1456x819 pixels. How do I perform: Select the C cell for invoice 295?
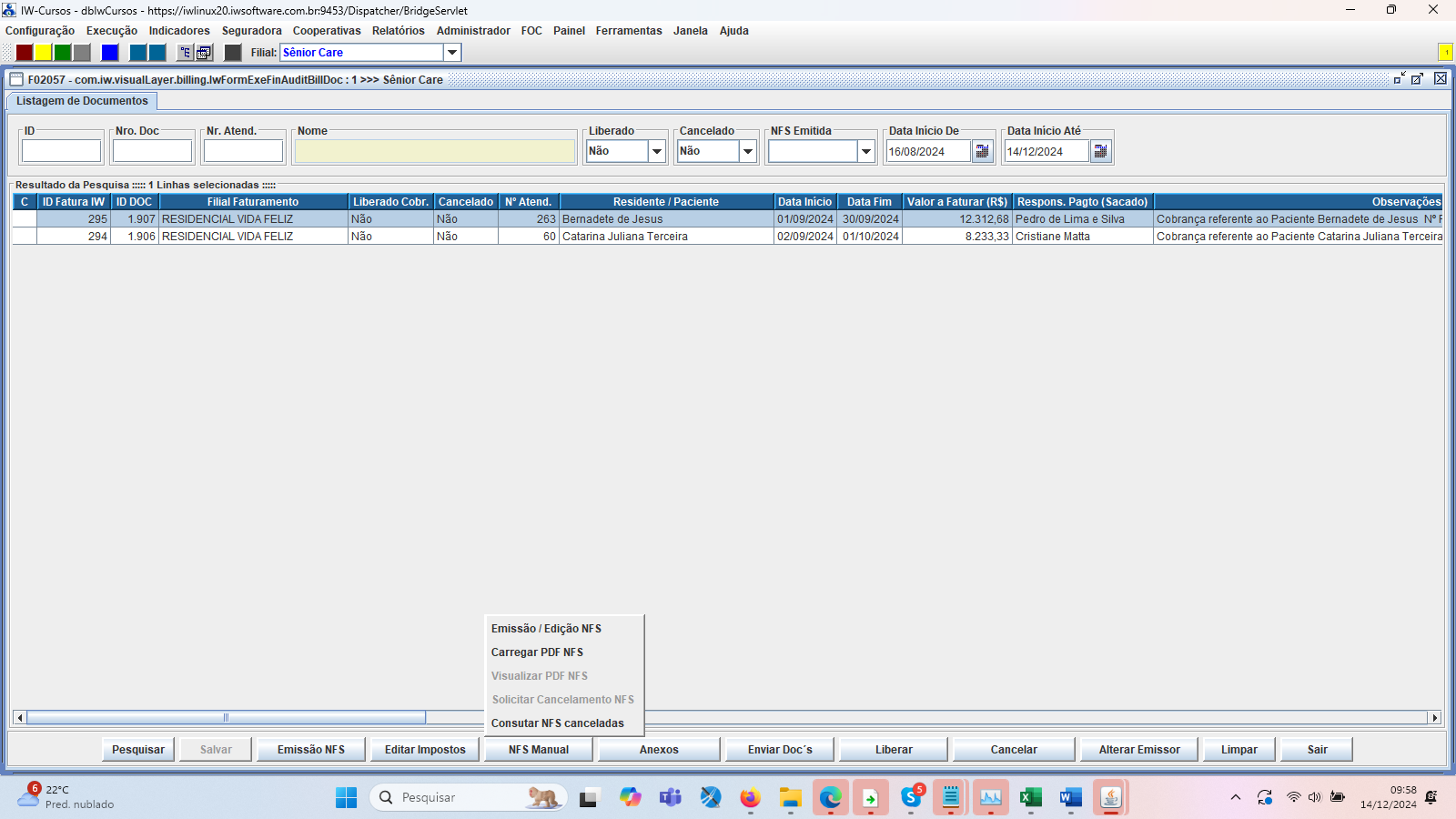tap(25, 219)
